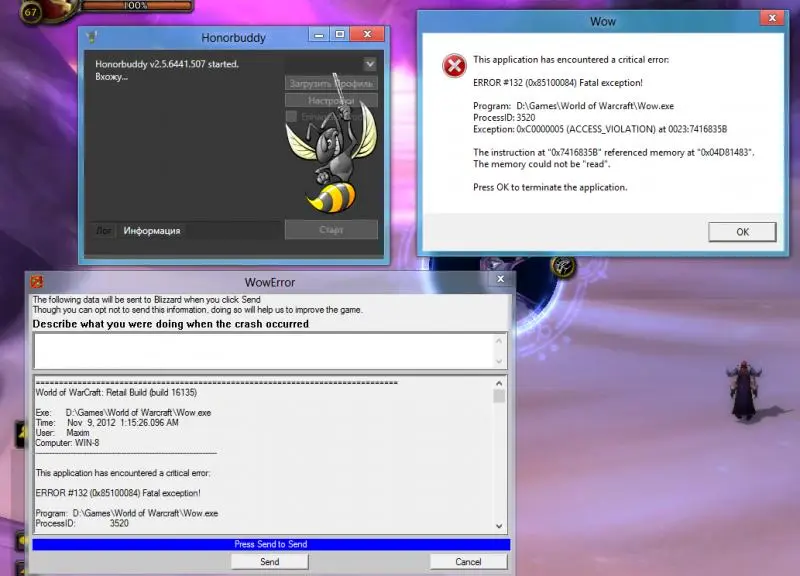Image resolution: width=800 pixels, height=576 pixels.
Task: Click the memory could not be read line
Action: [541, 164]
